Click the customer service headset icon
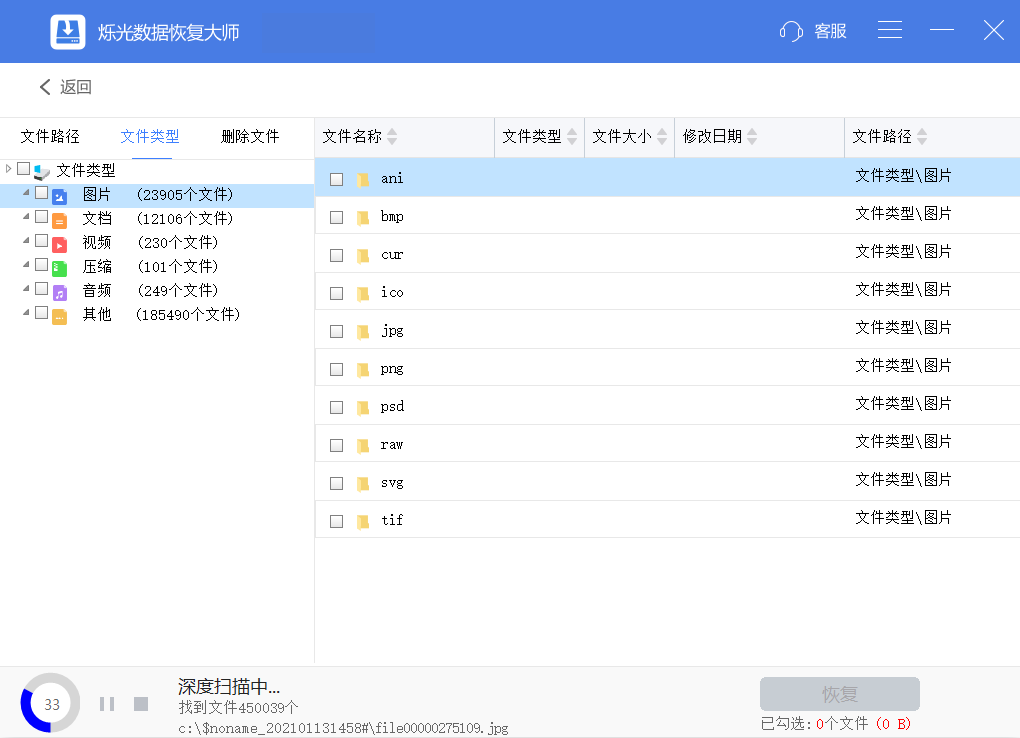 pyautogui.click(x=791, y=31)
